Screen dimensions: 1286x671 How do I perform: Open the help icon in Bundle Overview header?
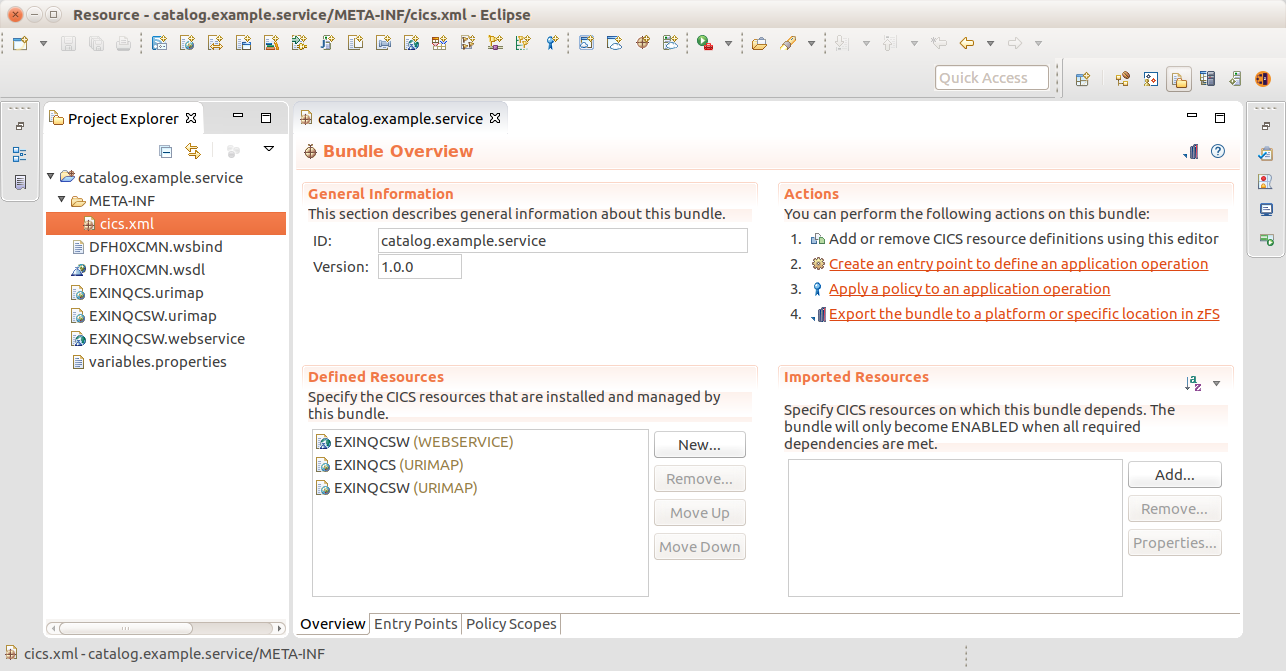[1218, 152]
